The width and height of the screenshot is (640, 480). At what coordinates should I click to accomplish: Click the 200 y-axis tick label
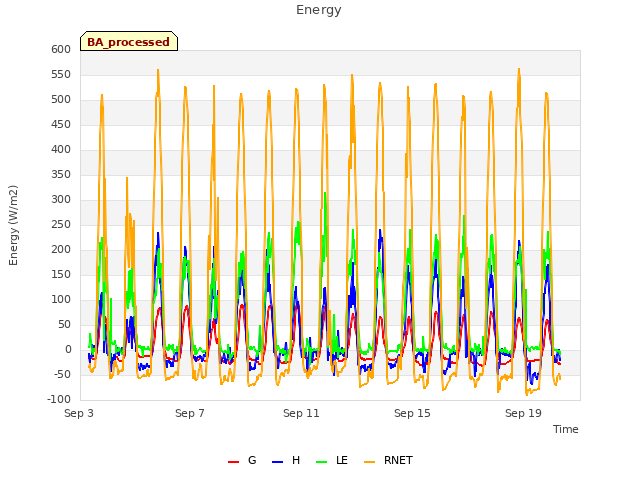61,249
